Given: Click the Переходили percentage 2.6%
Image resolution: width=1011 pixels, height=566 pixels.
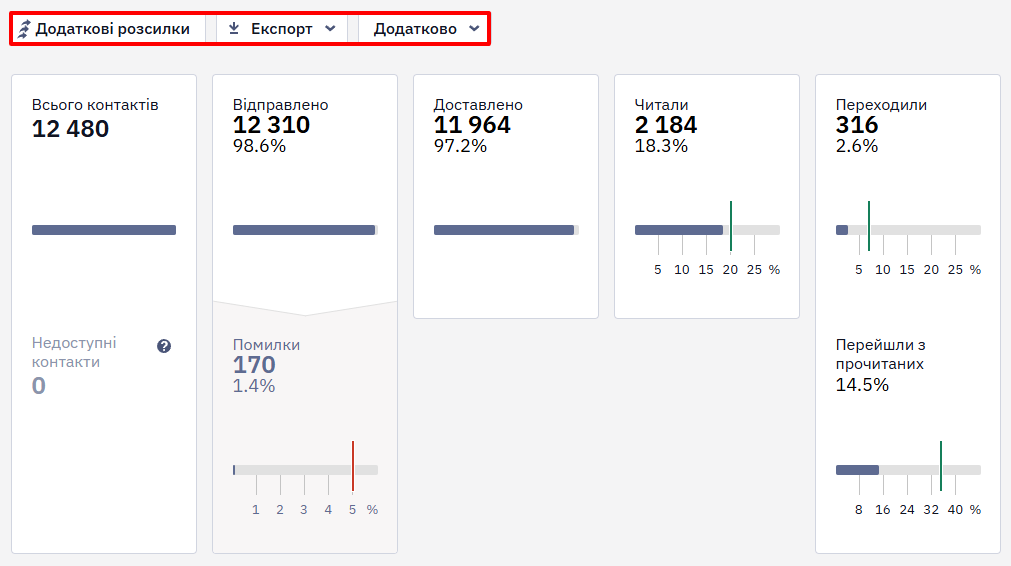Looking at the screenshot, I should click(x=857, y=146).
